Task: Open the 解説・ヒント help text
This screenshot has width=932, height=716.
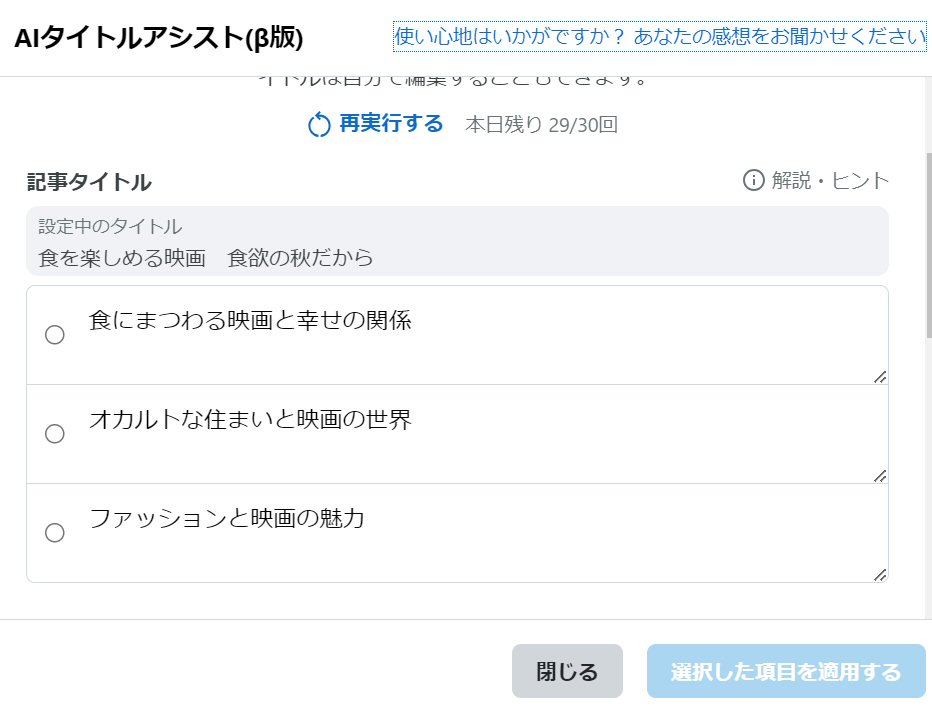Action: [829, 181]
